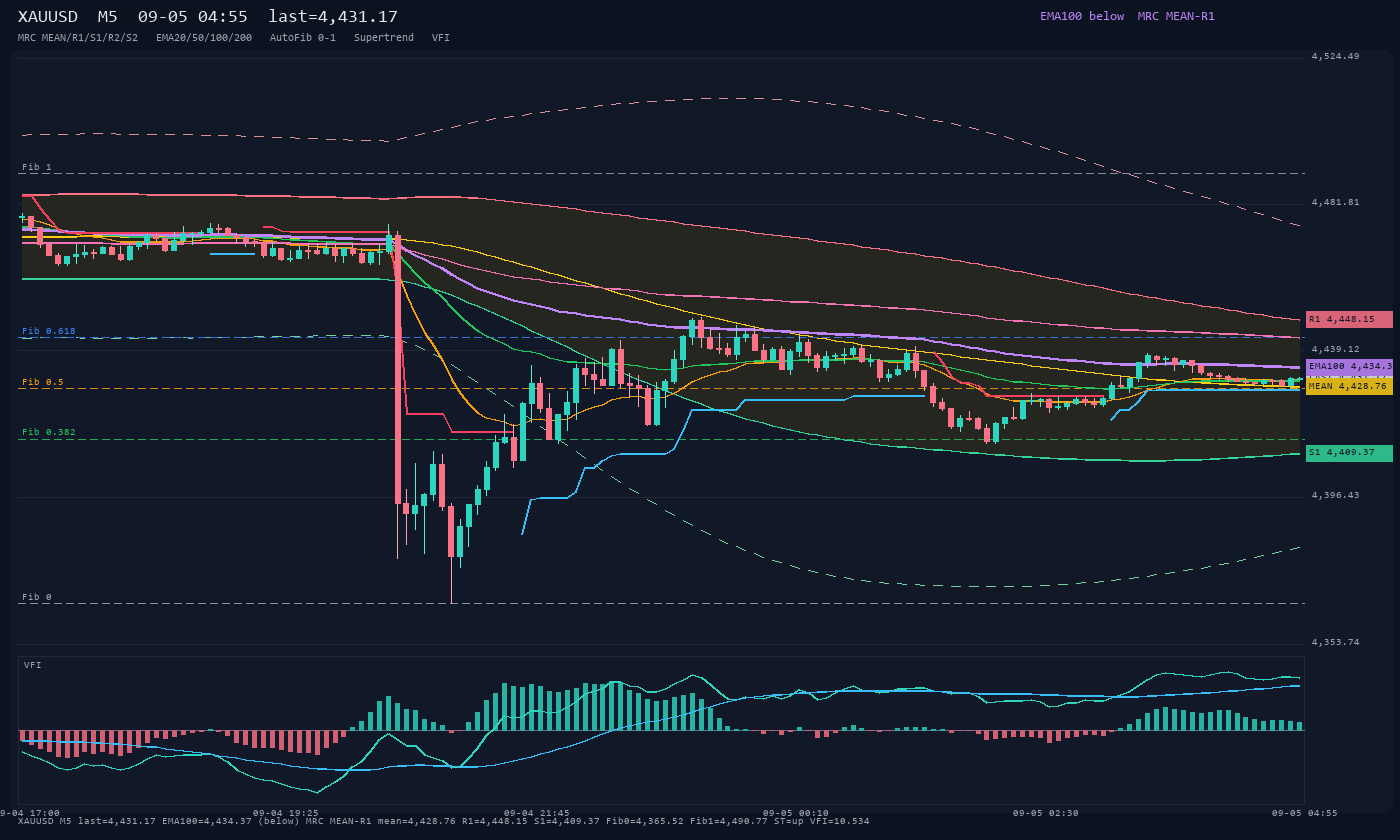Click the 09-05 00:10 time axis label

pyautogui.click(x=796, y=813)
